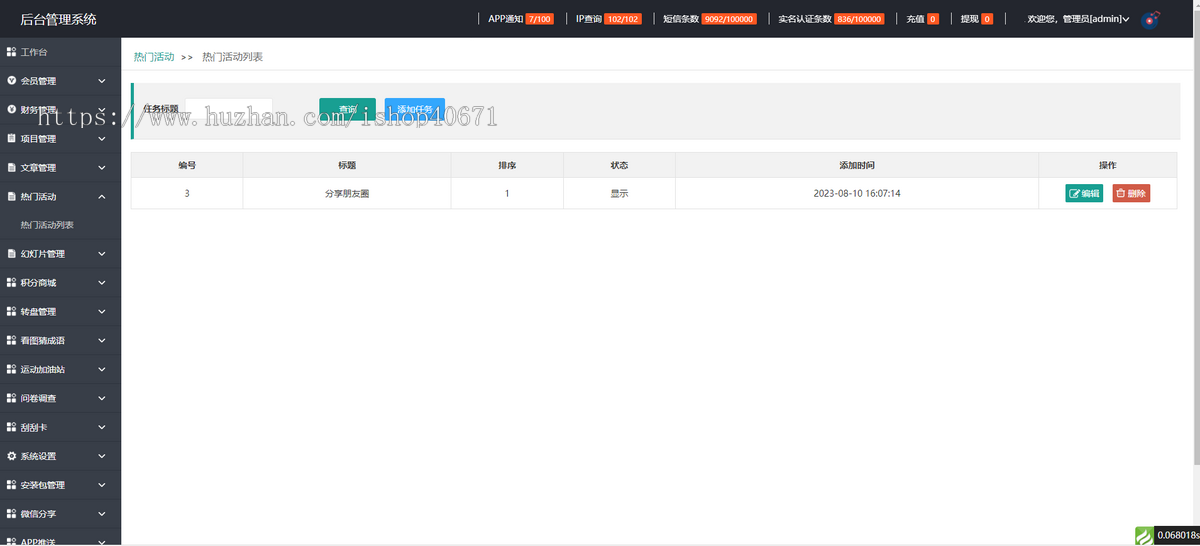Click the 热门活动 breadcrumb link

[x=154, y=57]
